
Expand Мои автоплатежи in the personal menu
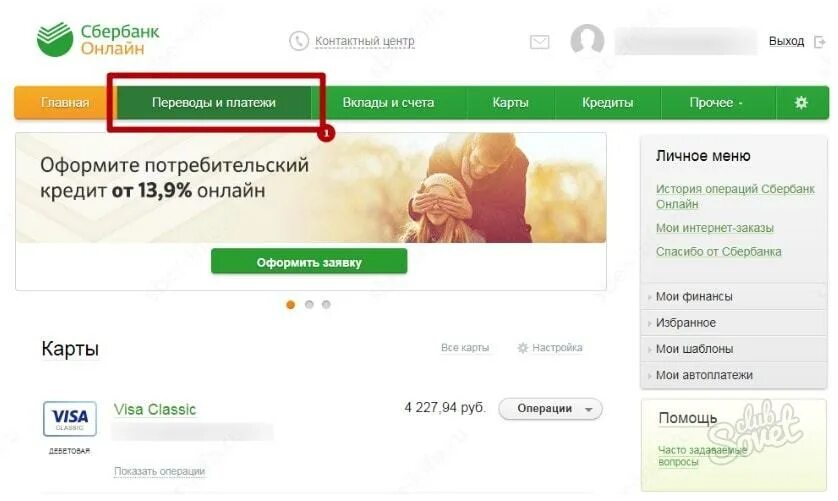click(734, 375)
